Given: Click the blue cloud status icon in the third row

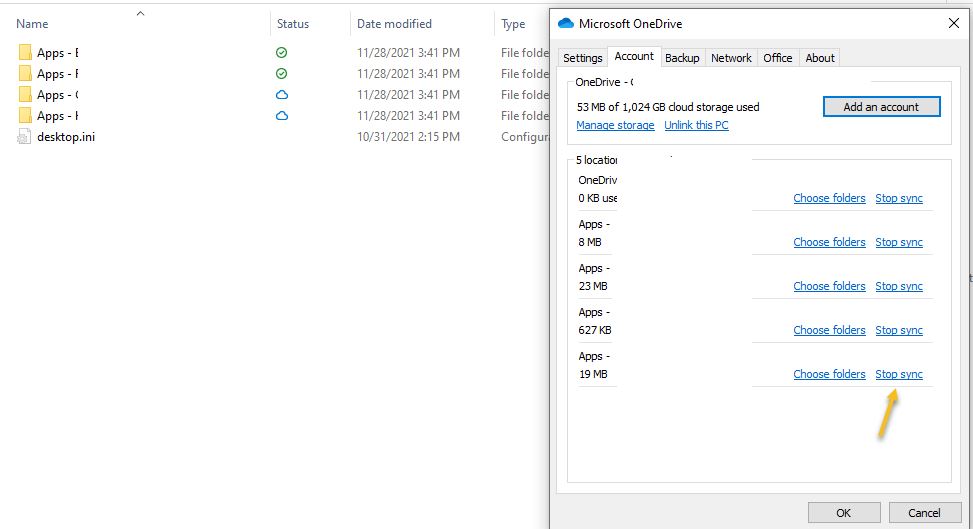Looking at the screenshot, I should coord(282,95).
